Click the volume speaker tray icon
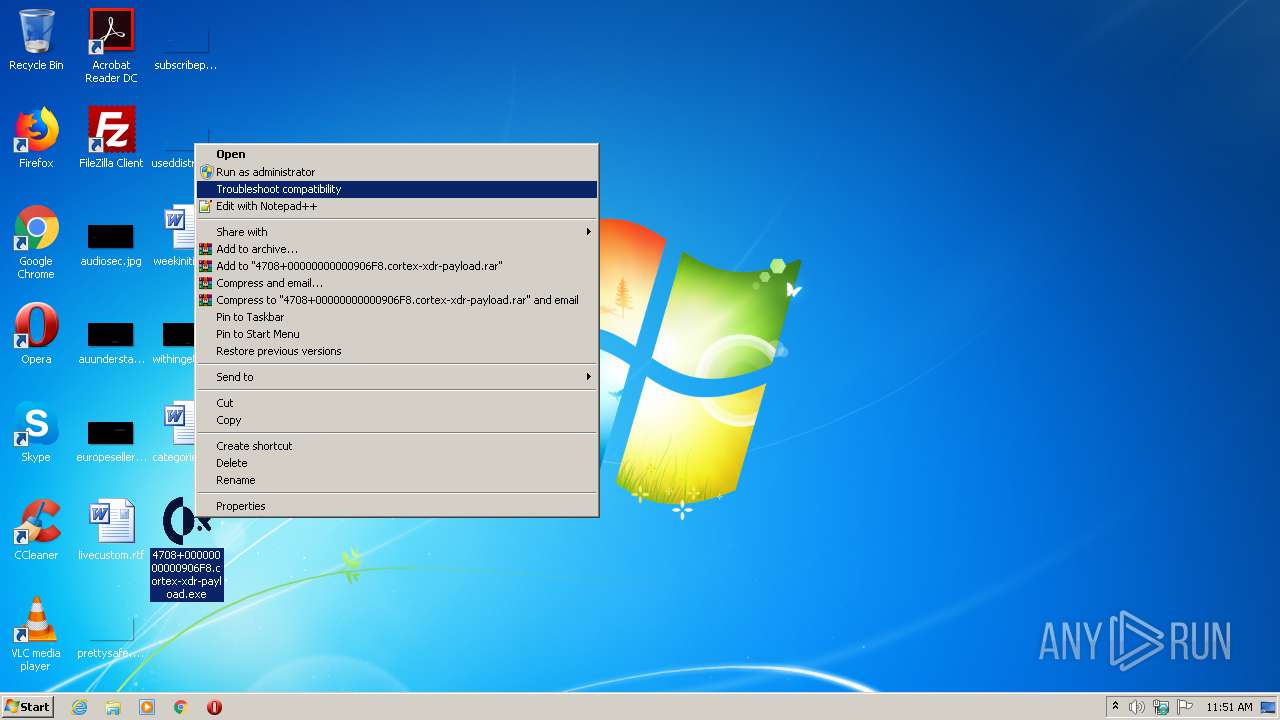The width and height of the screenshot is (1280, 720). click(x=1137, y=707)
